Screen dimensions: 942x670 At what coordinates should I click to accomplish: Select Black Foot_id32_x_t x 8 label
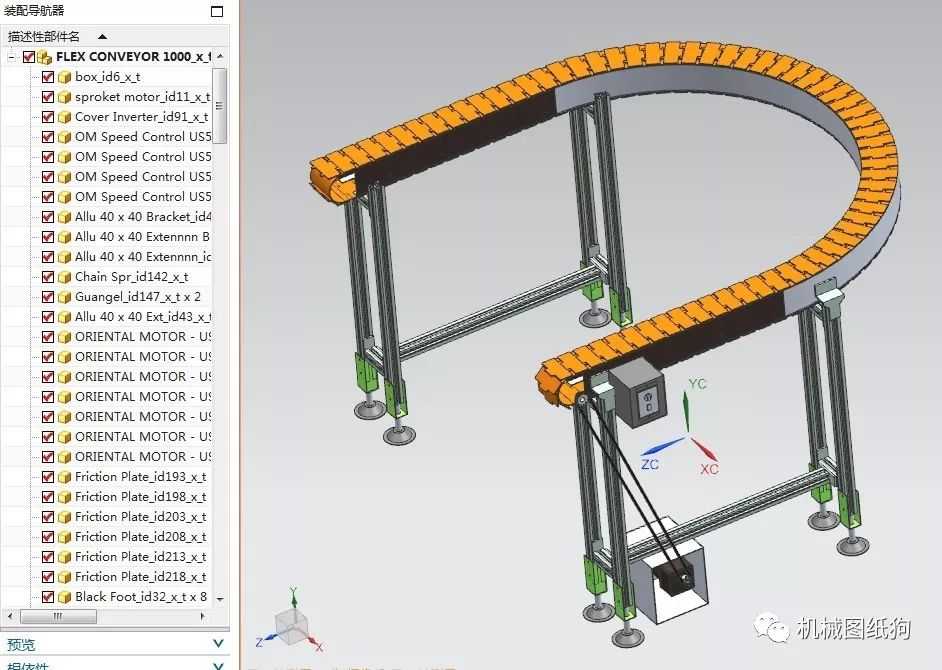(141, 597)
